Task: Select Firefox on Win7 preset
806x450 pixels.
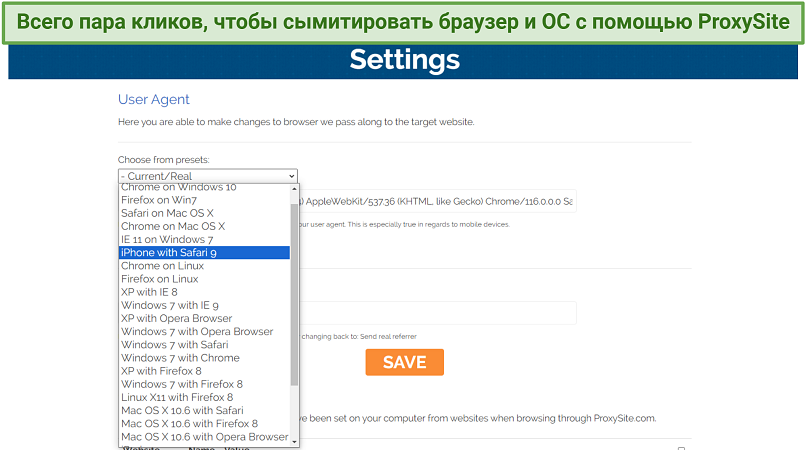Action: [205, 200]
